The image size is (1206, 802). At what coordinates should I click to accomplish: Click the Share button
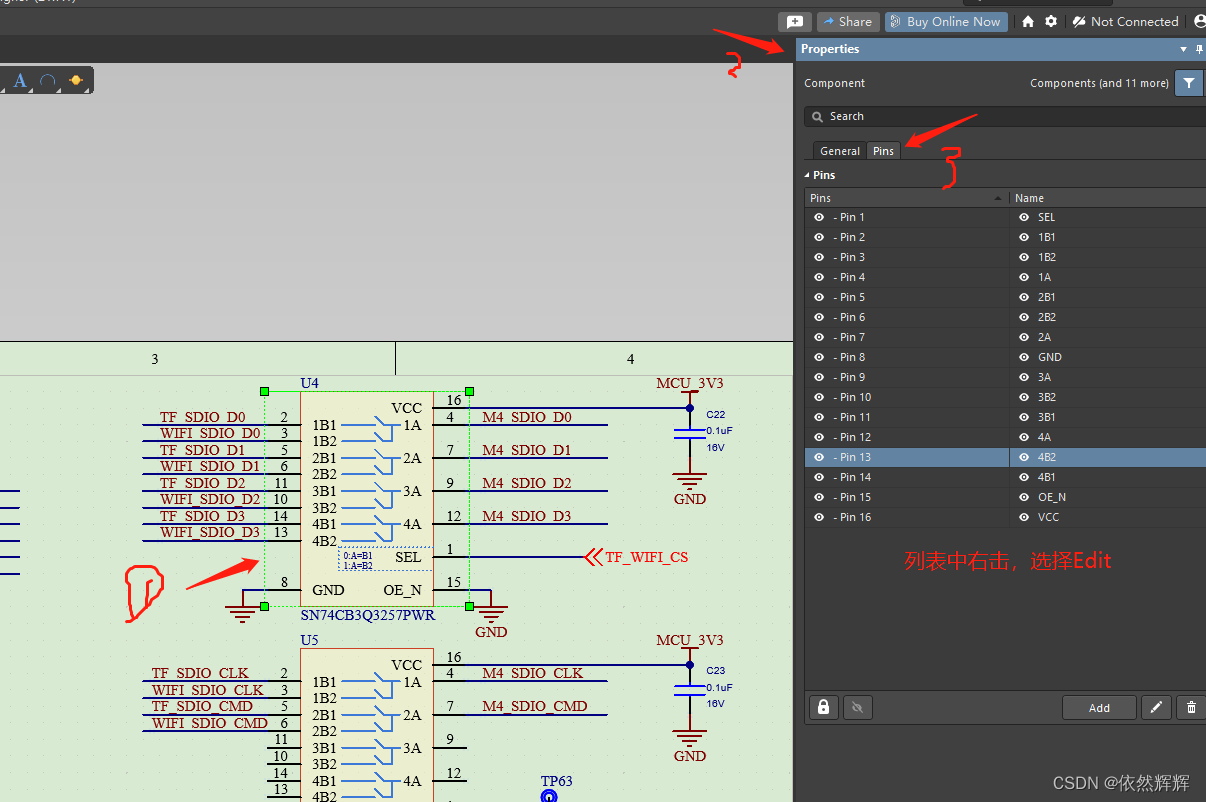[846, 22]
